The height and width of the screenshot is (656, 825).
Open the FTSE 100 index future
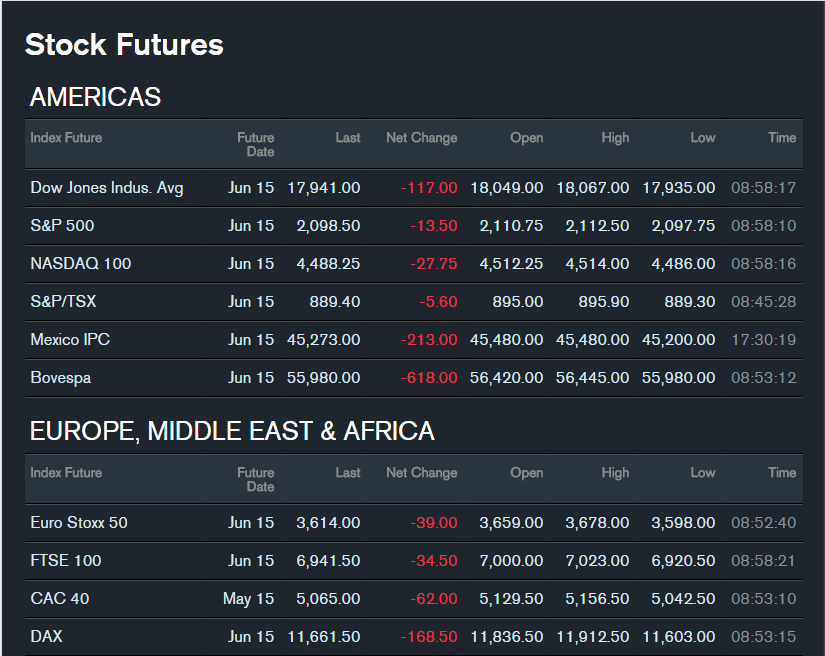coord(66,561)
